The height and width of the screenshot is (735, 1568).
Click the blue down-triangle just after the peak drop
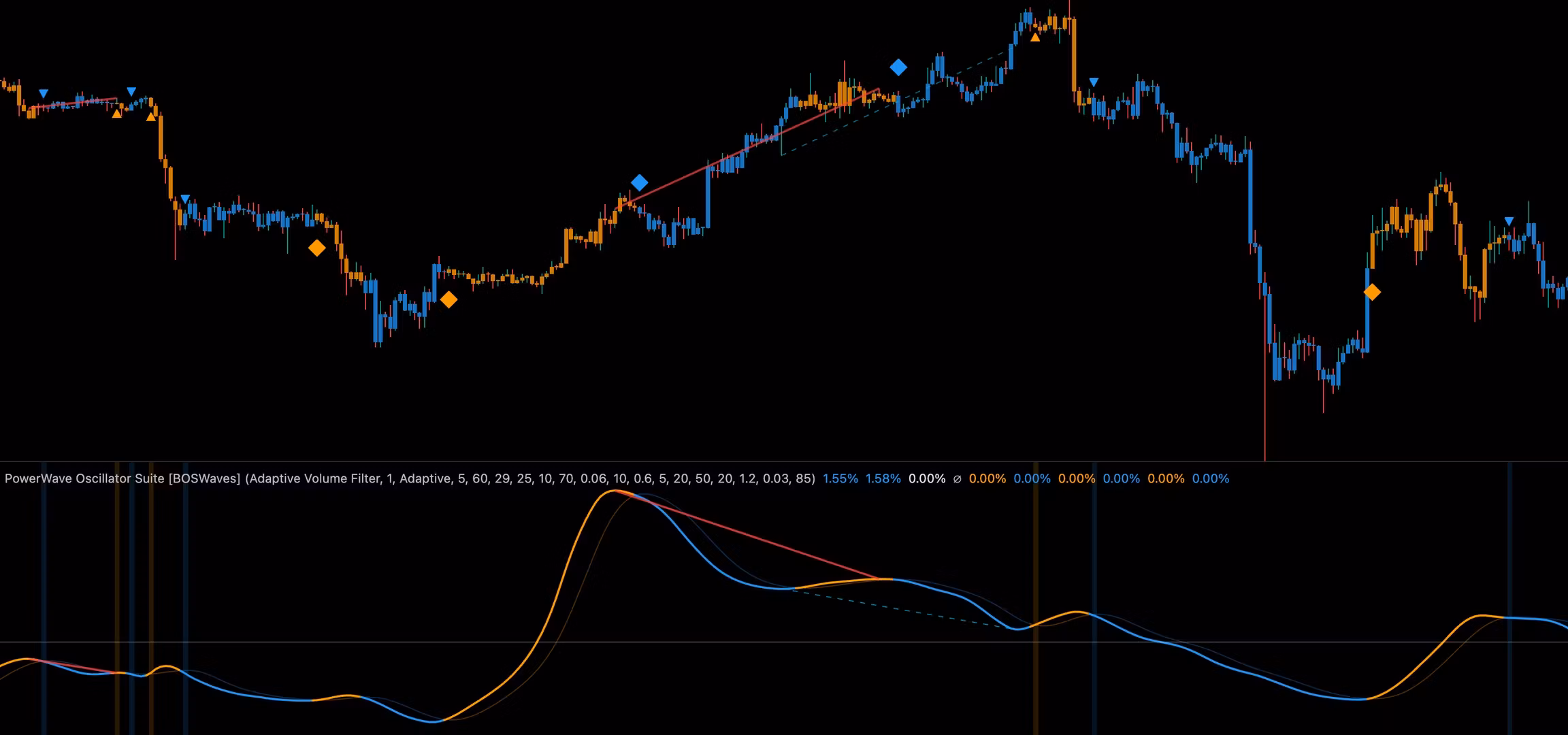coord(1094,82)
